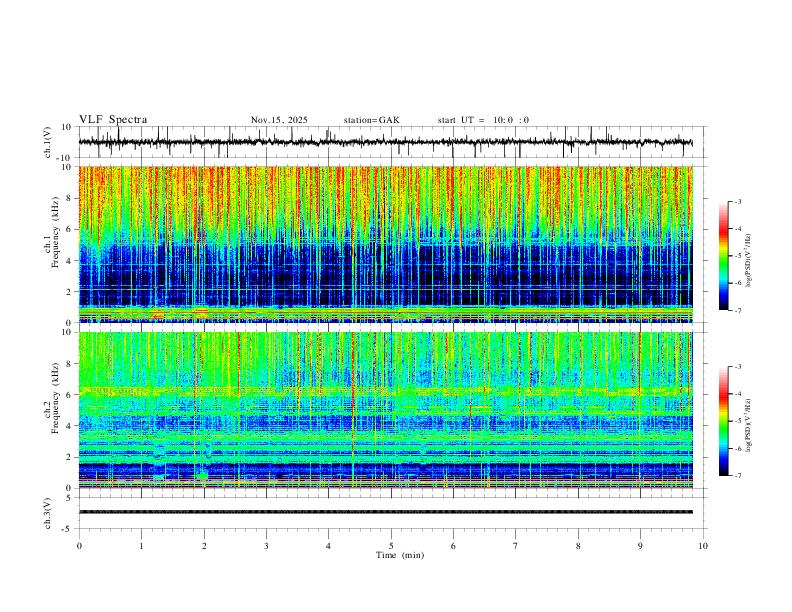Image resolution: width=792 pixels, height=612 pixels.
Task: Click the ch.2 spectrogram color scale bar
Action: coord(724,421)
